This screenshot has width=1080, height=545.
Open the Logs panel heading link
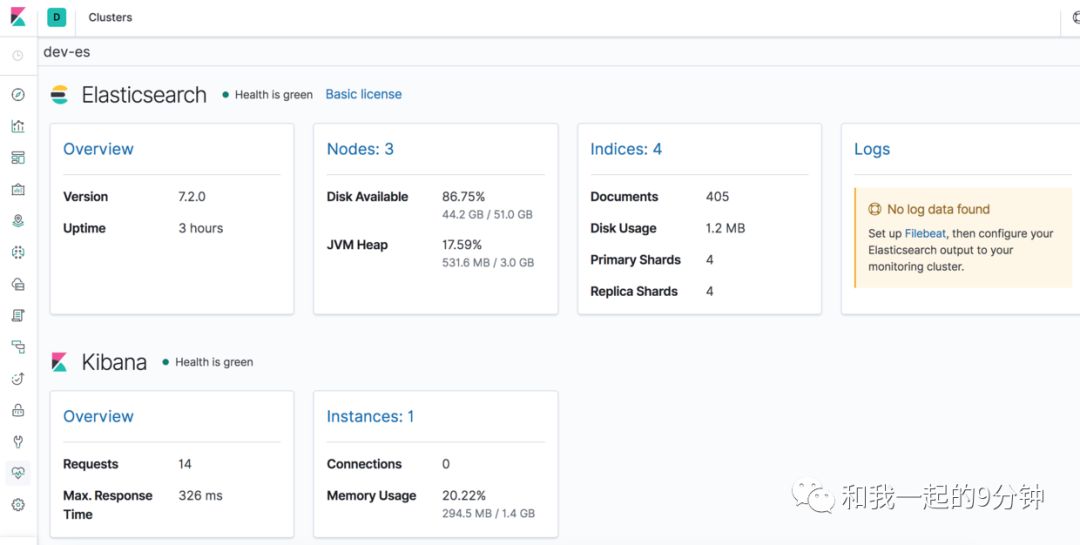tap(872, 149)
